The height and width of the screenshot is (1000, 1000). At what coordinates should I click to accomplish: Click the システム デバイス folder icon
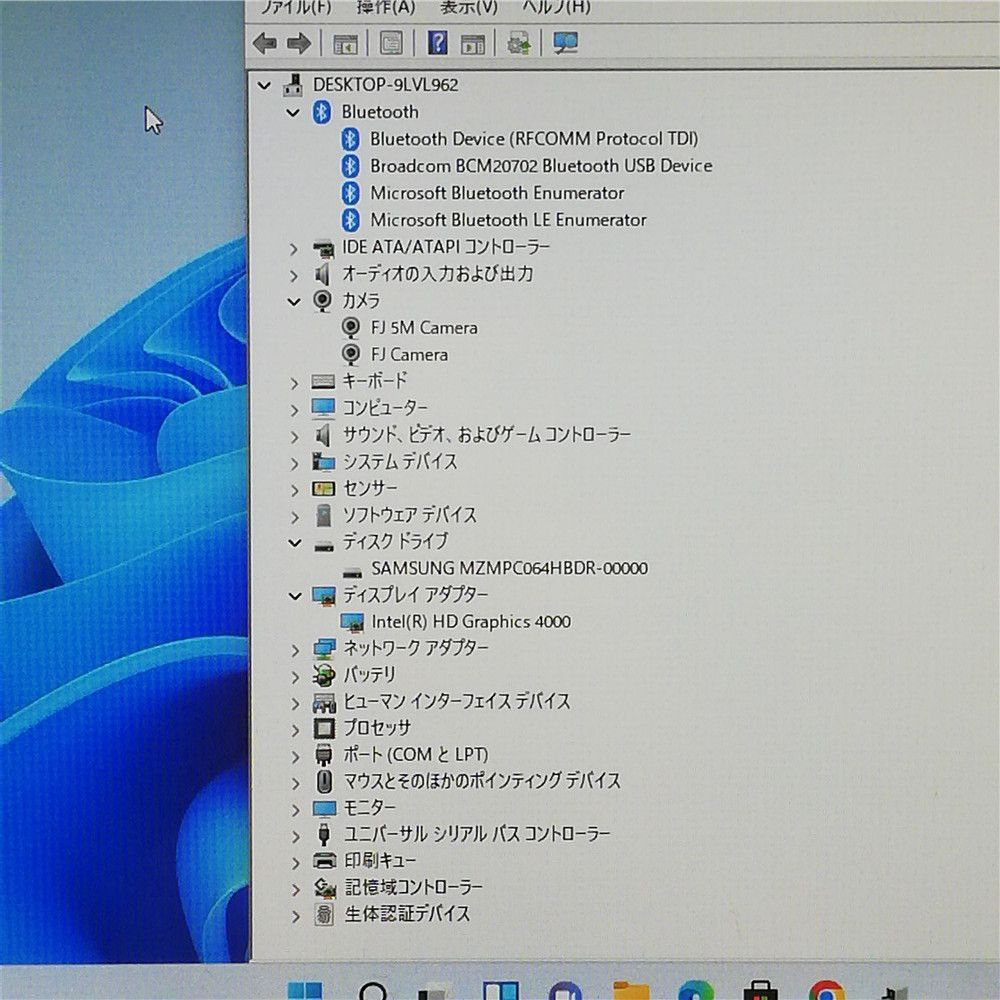(x=323, y=462)
